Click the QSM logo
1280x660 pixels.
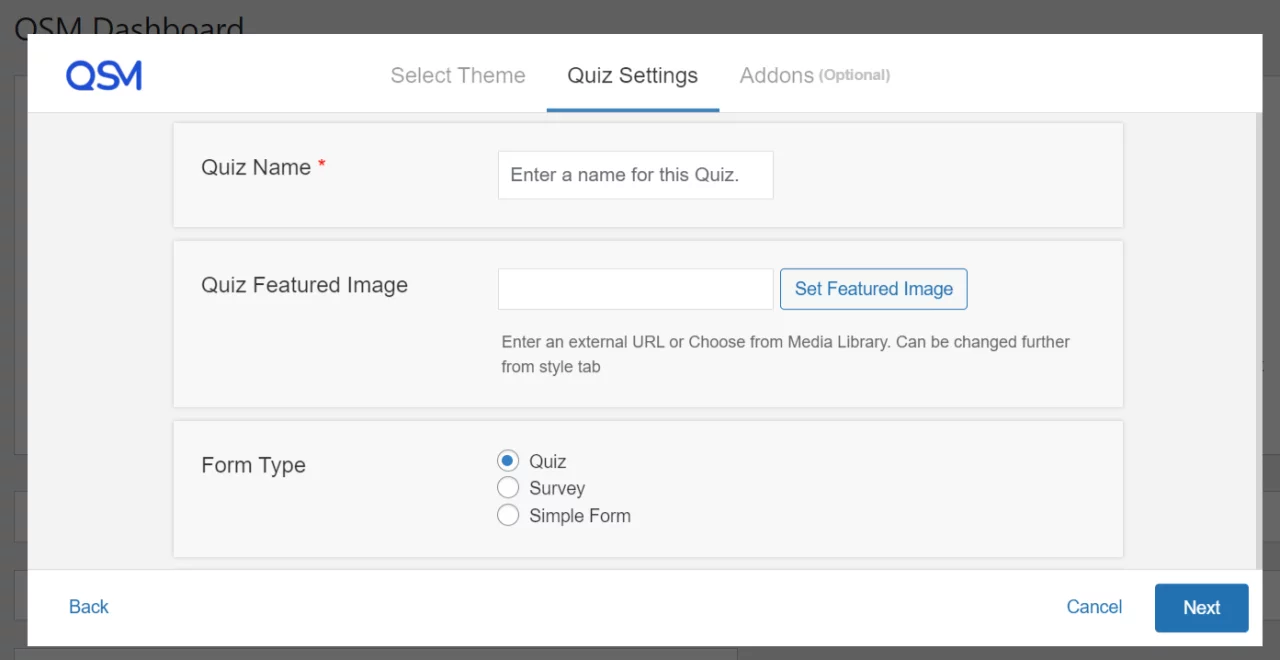(x=104, y=75)
